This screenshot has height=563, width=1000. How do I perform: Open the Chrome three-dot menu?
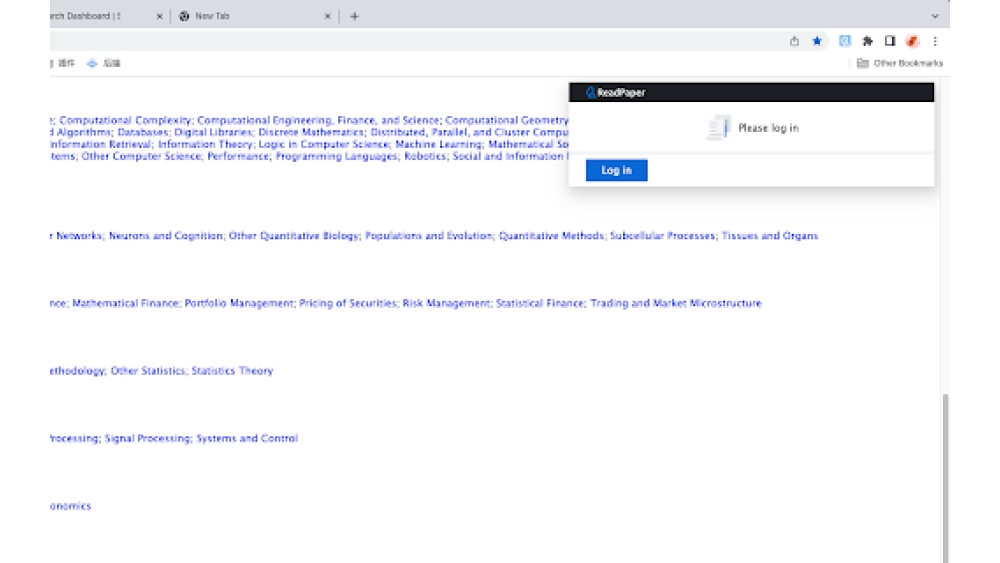coord(935,41)
